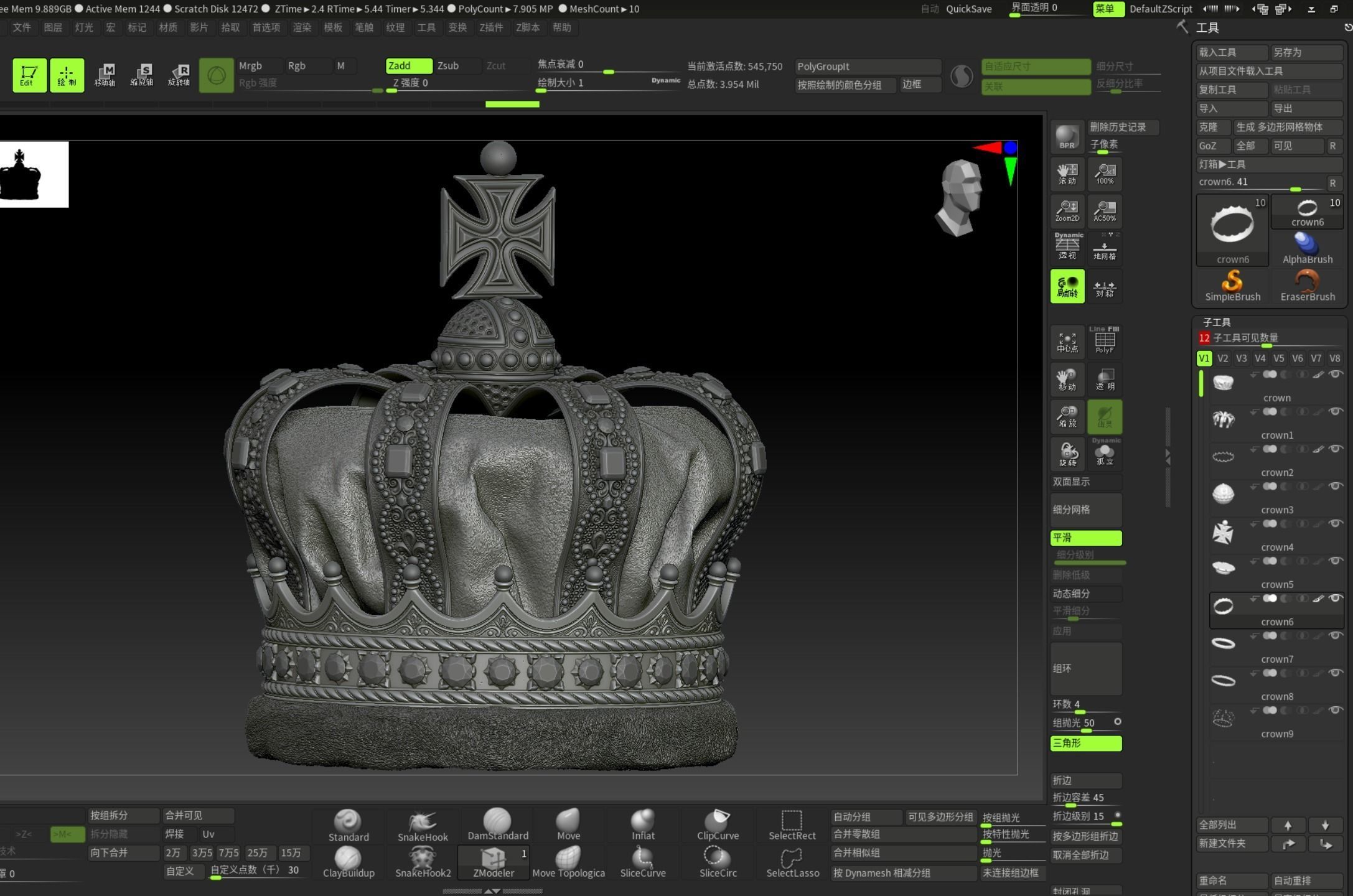The width and height of the screenshot is (1353, 896).
Task: Click the transparency (透明) icon
Action: (1105, 379)
